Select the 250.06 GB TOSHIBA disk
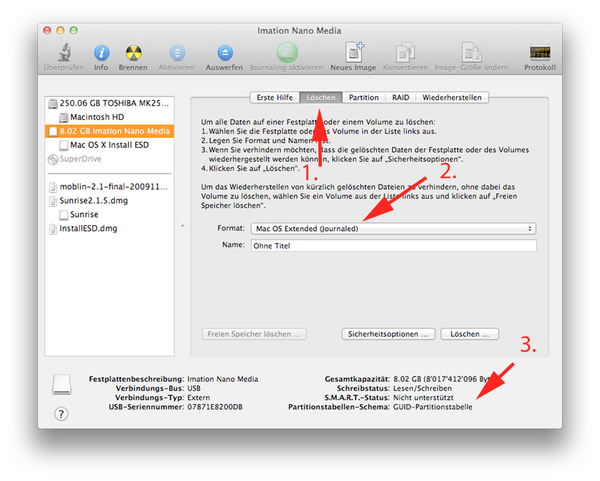This screenshot has width=600, height=481. [108, 103]
